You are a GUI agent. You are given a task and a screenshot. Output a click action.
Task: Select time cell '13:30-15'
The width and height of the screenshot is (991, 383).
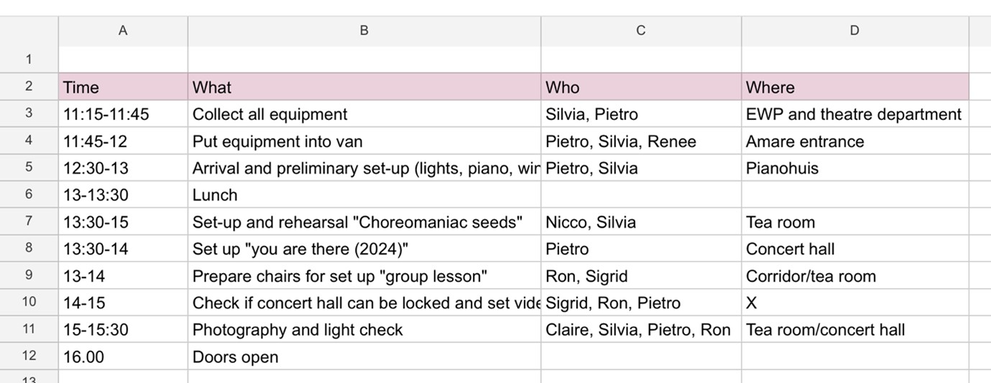pos(123,222)
